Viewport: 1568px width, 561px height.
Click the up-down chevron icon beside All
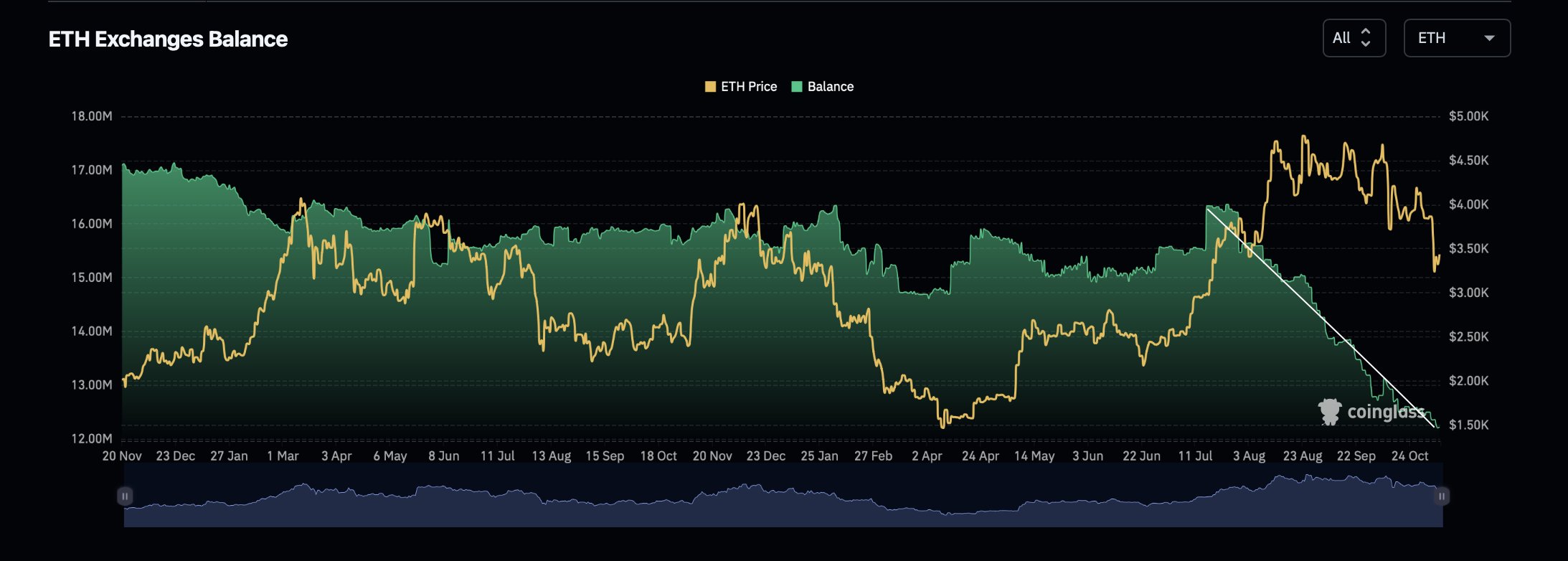tap(1366, 38)
